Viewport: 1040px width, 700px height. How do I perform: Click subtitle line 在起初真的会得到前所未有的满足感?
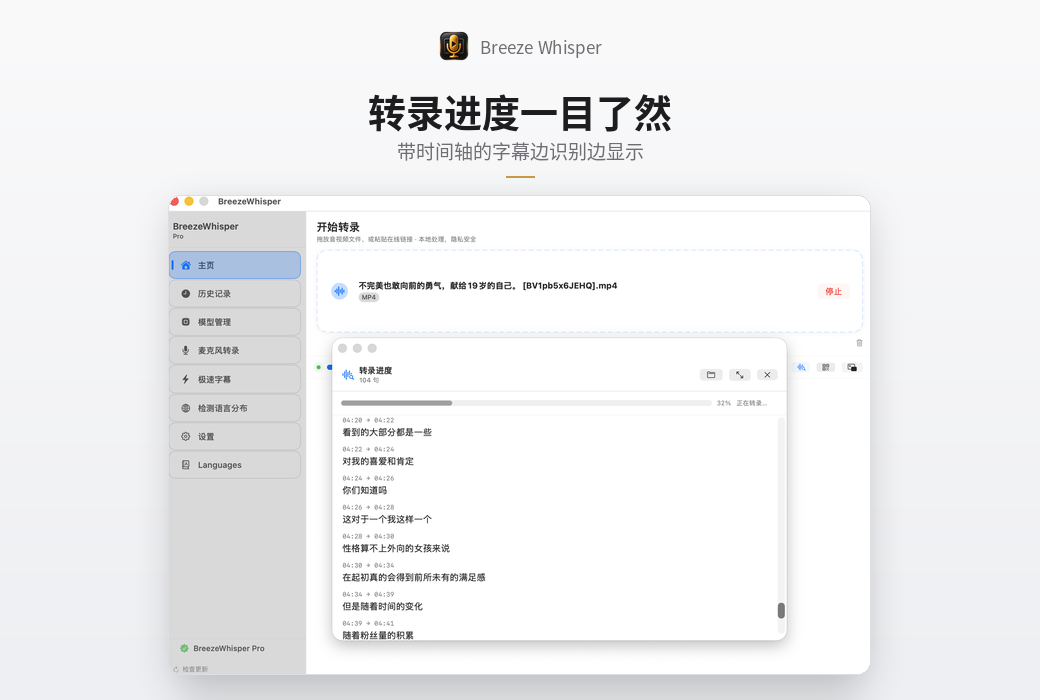click(414, 577)
